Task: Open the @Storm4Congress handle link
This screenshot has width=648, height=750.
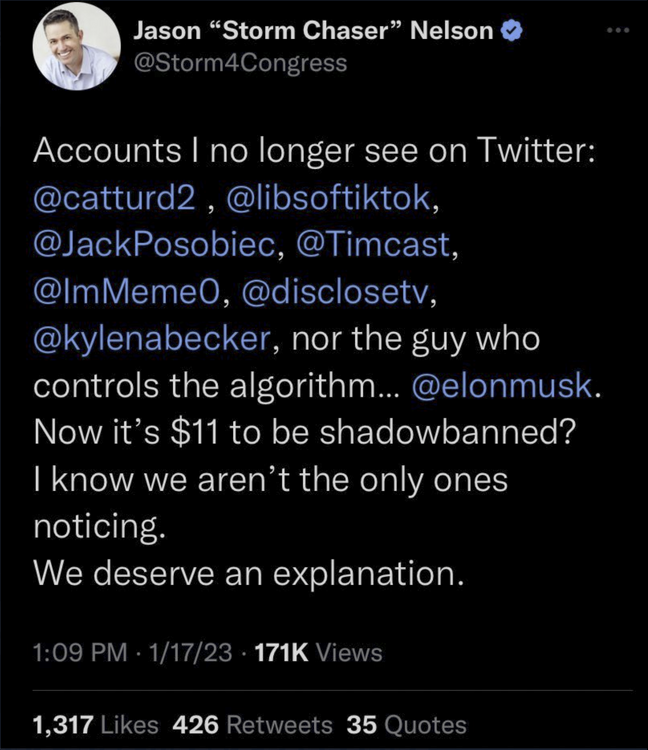Action: (x=240, y=62)
